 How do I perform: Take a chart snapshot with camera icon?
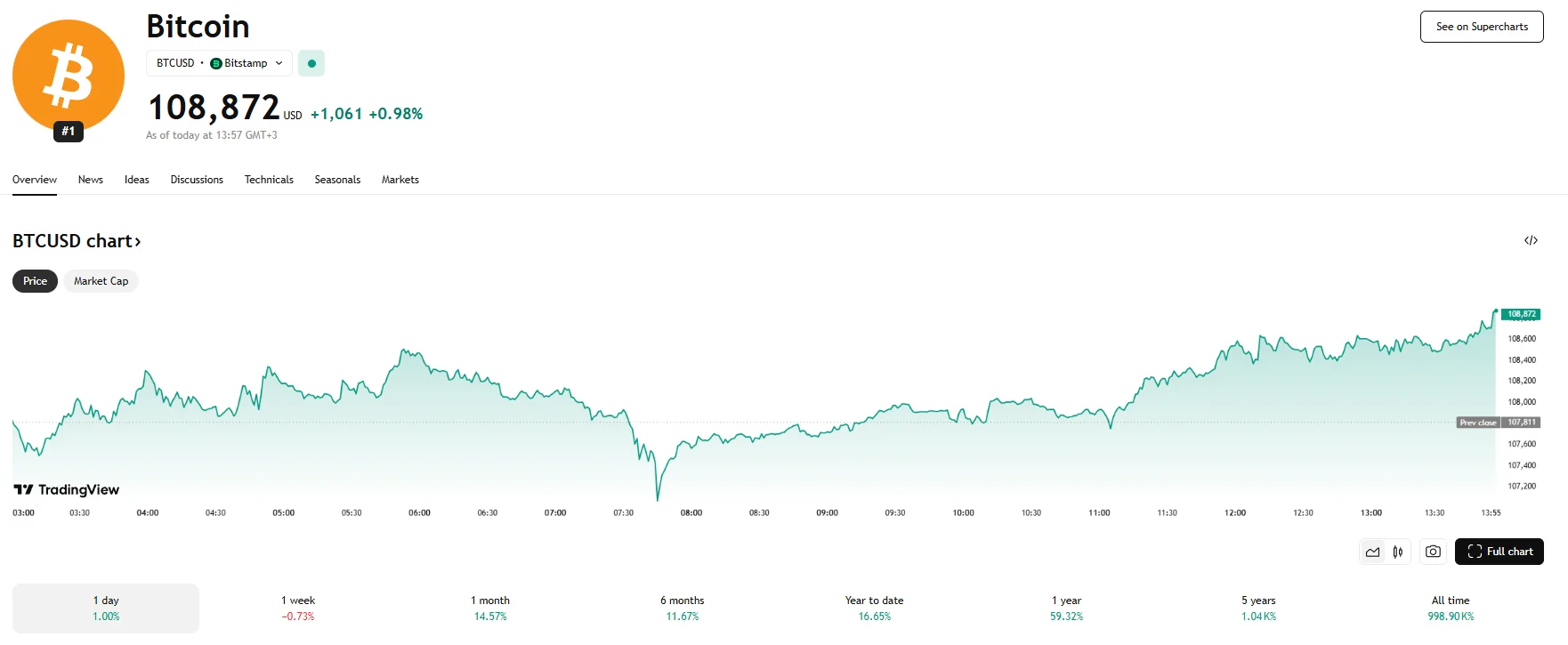[1433, 552]
